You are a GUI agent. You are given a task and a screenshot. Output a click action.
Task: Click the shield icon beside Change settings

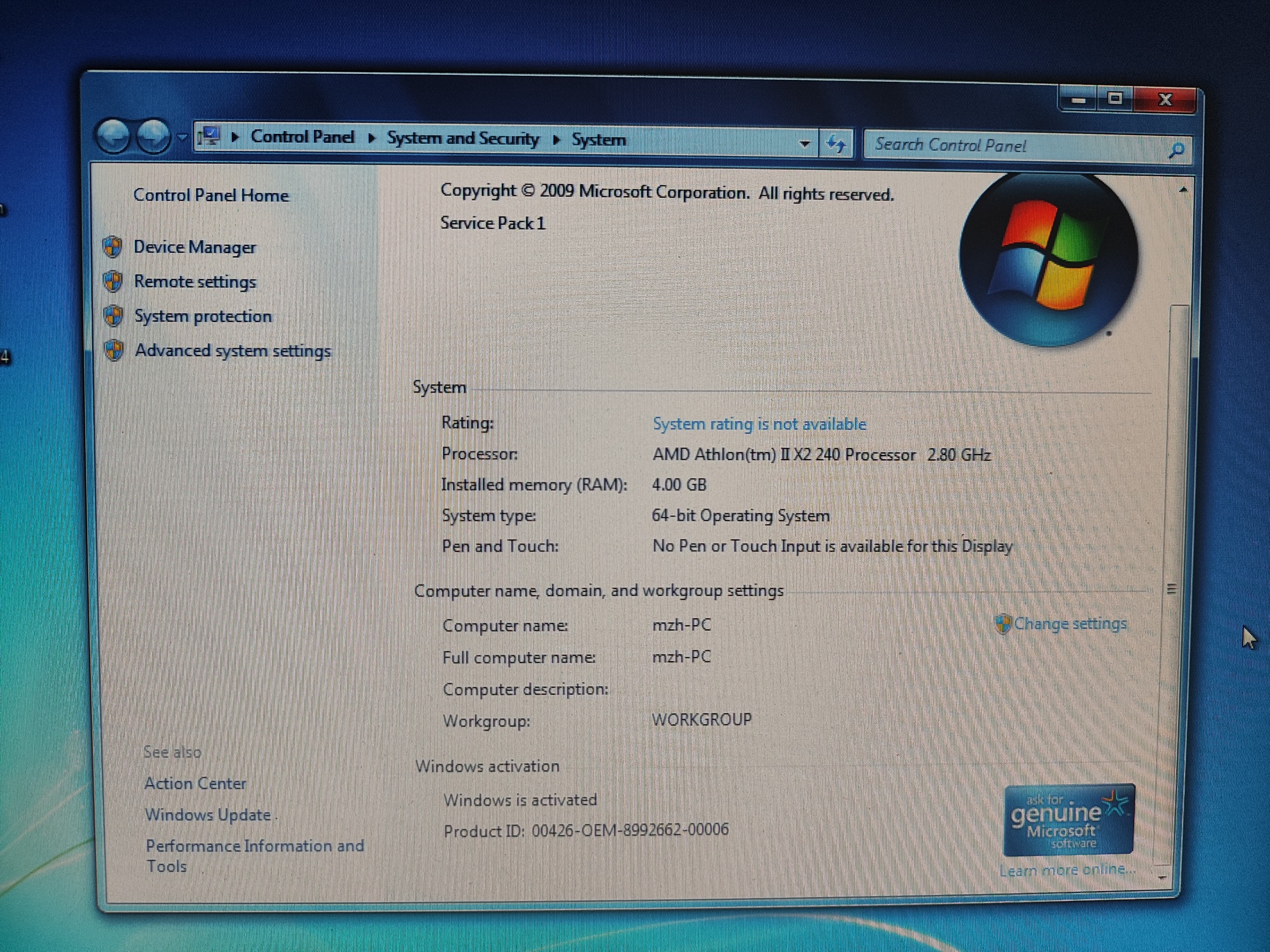[1003, 624]
